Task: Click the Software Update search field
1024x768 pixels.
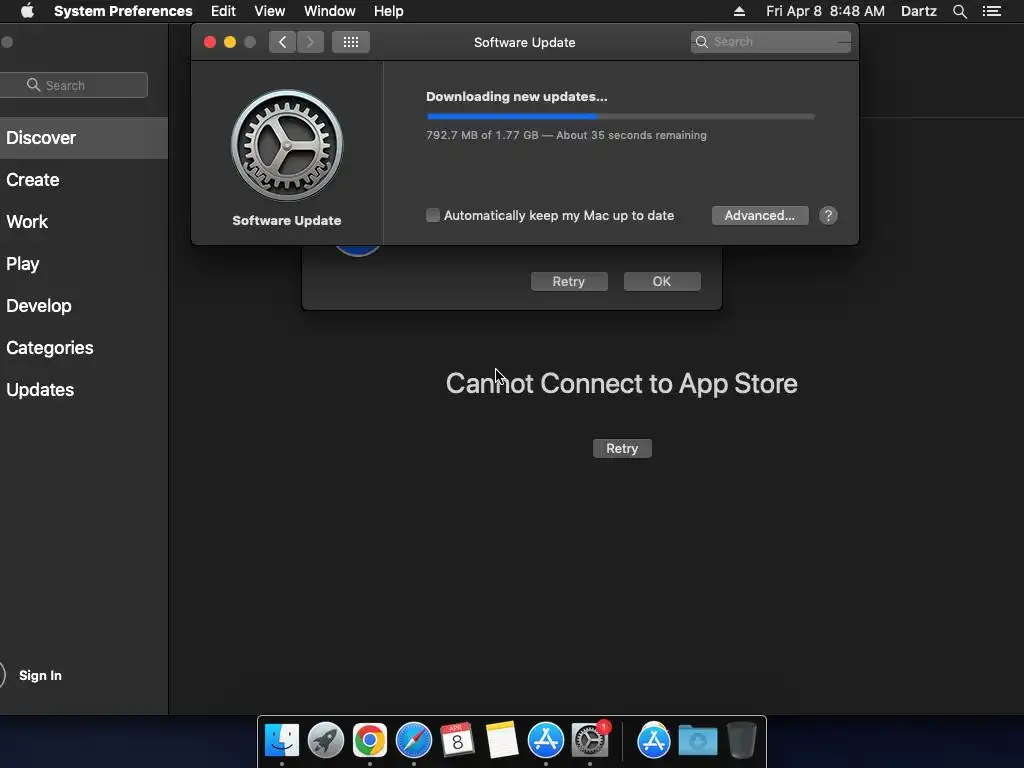Action: pyautogui.click(x=771, y=42)
